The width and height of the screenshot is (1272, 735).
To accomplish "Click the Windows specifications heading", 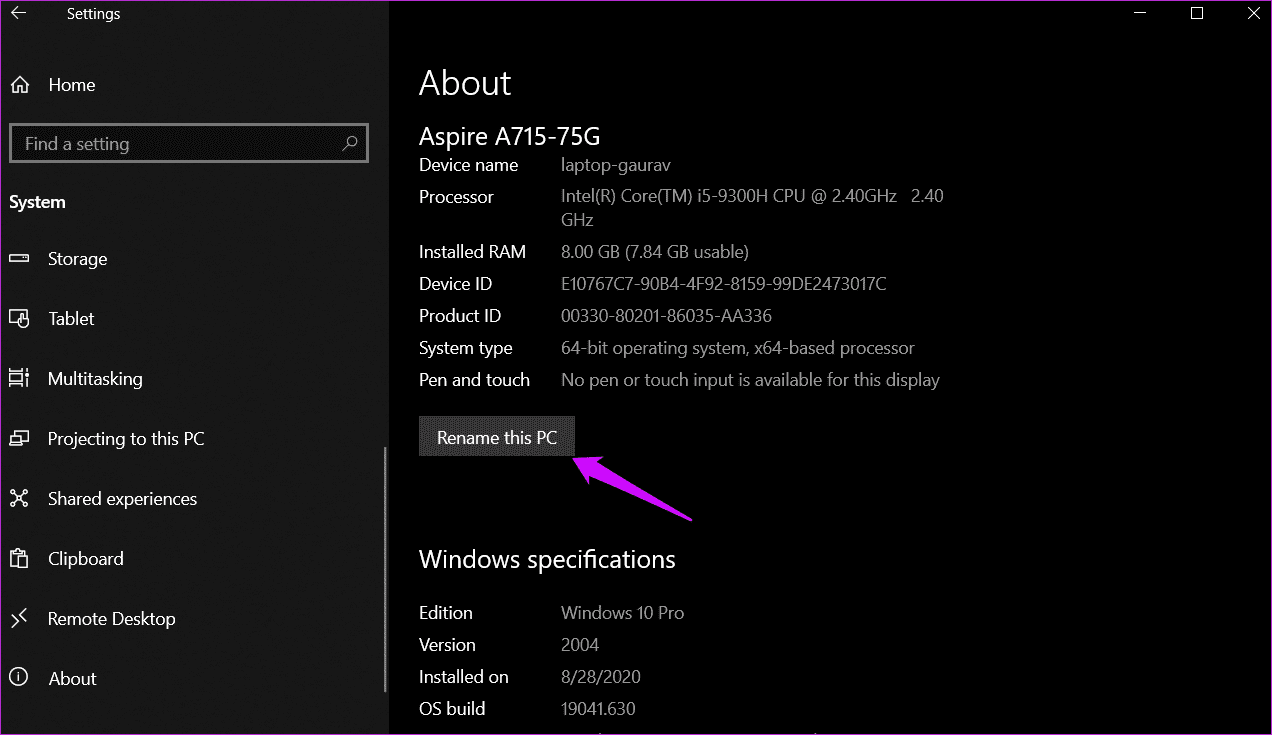I will coord(547,559).
